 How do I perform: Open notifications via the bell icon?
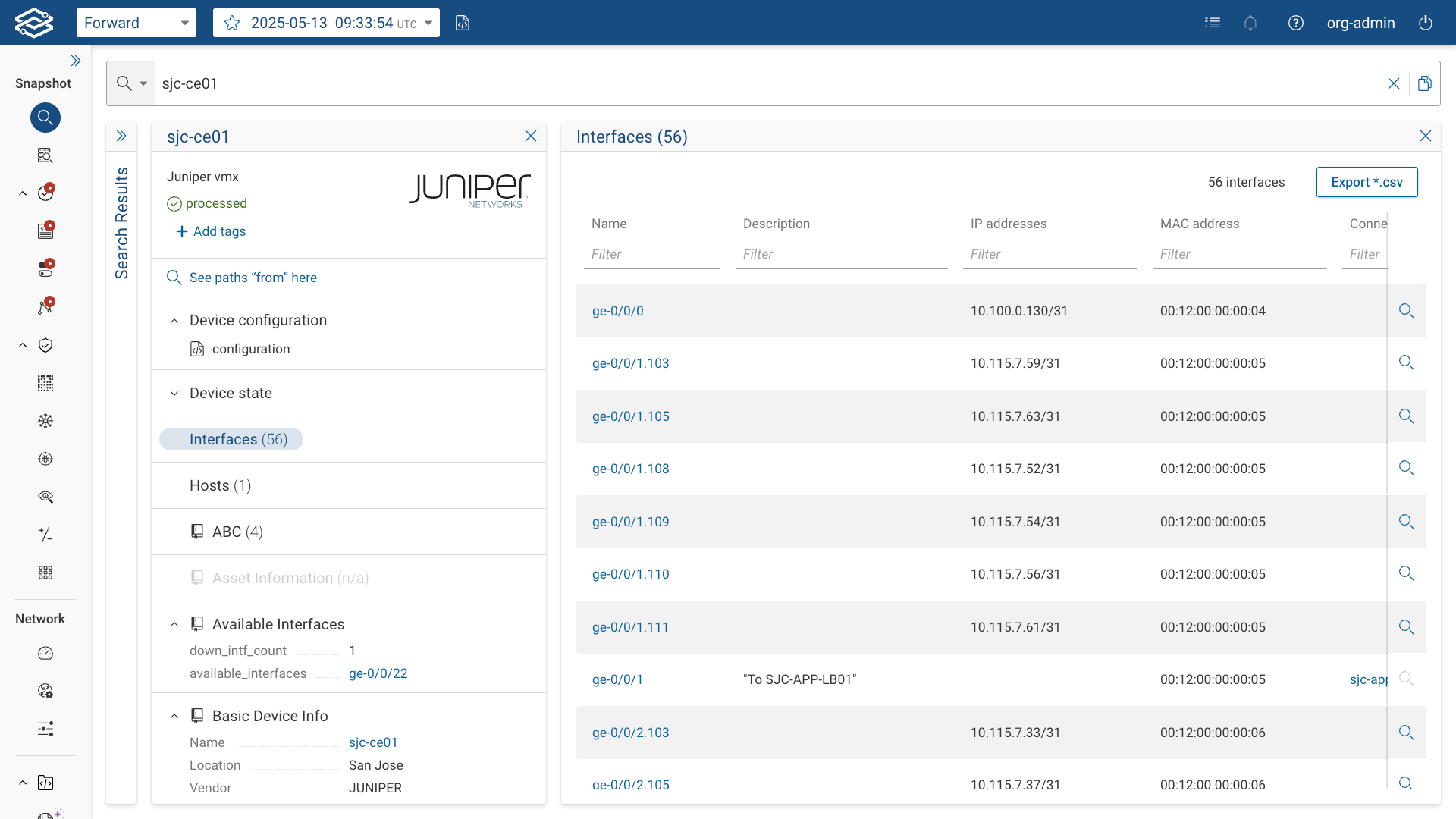(x=1250, y=23)
